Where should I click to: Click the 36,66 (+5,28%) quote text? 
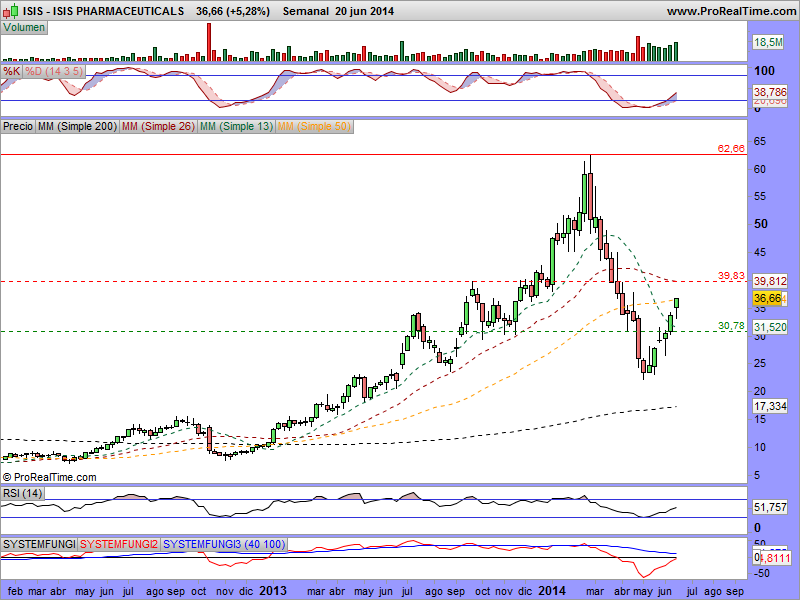click(233, 11)
